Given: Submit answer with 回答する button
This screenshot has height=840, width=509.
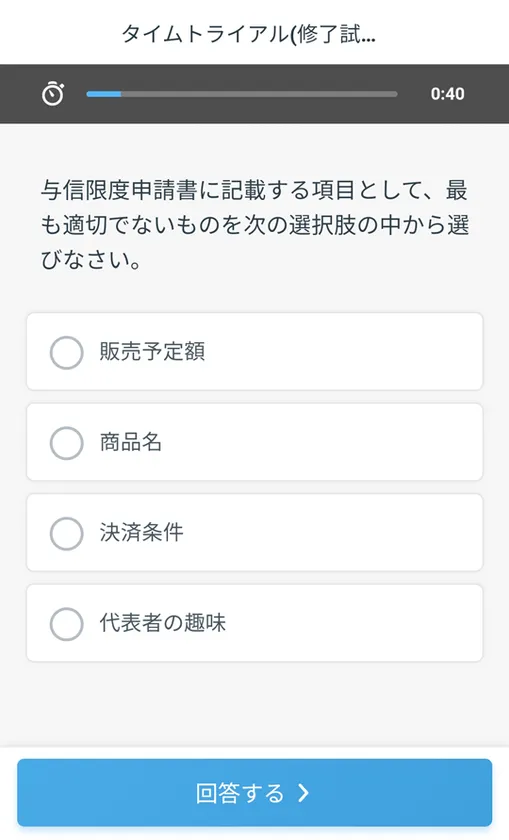Looking at the screenshot, I should 254,793.
